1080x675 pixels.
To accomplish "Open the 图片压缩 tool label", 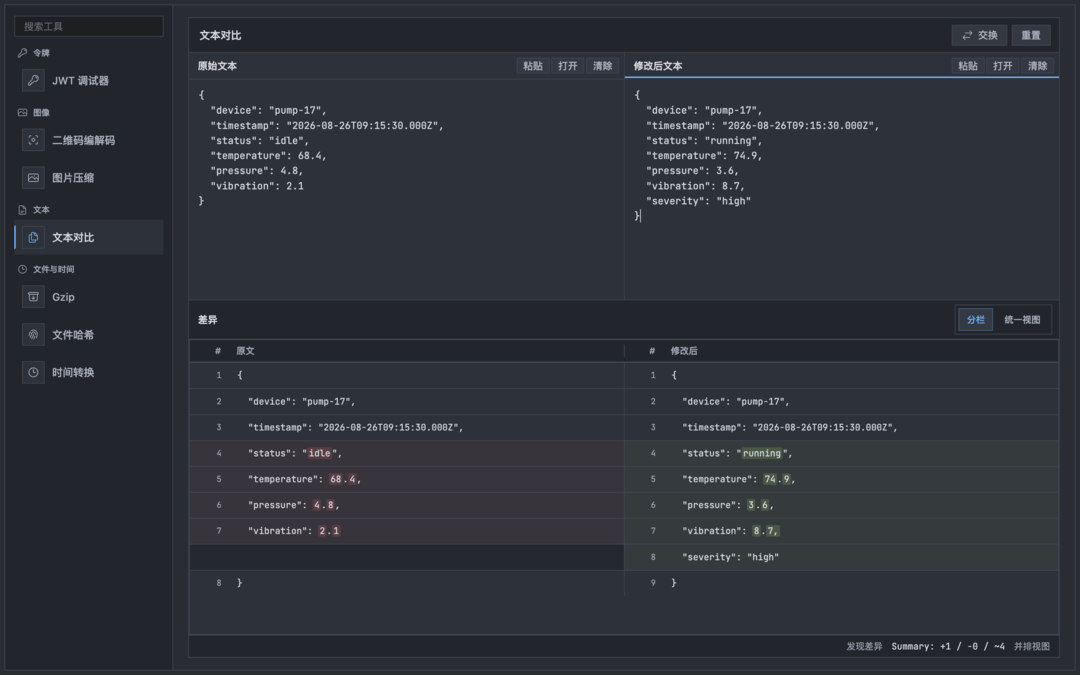I will click(x=73, y=178).
